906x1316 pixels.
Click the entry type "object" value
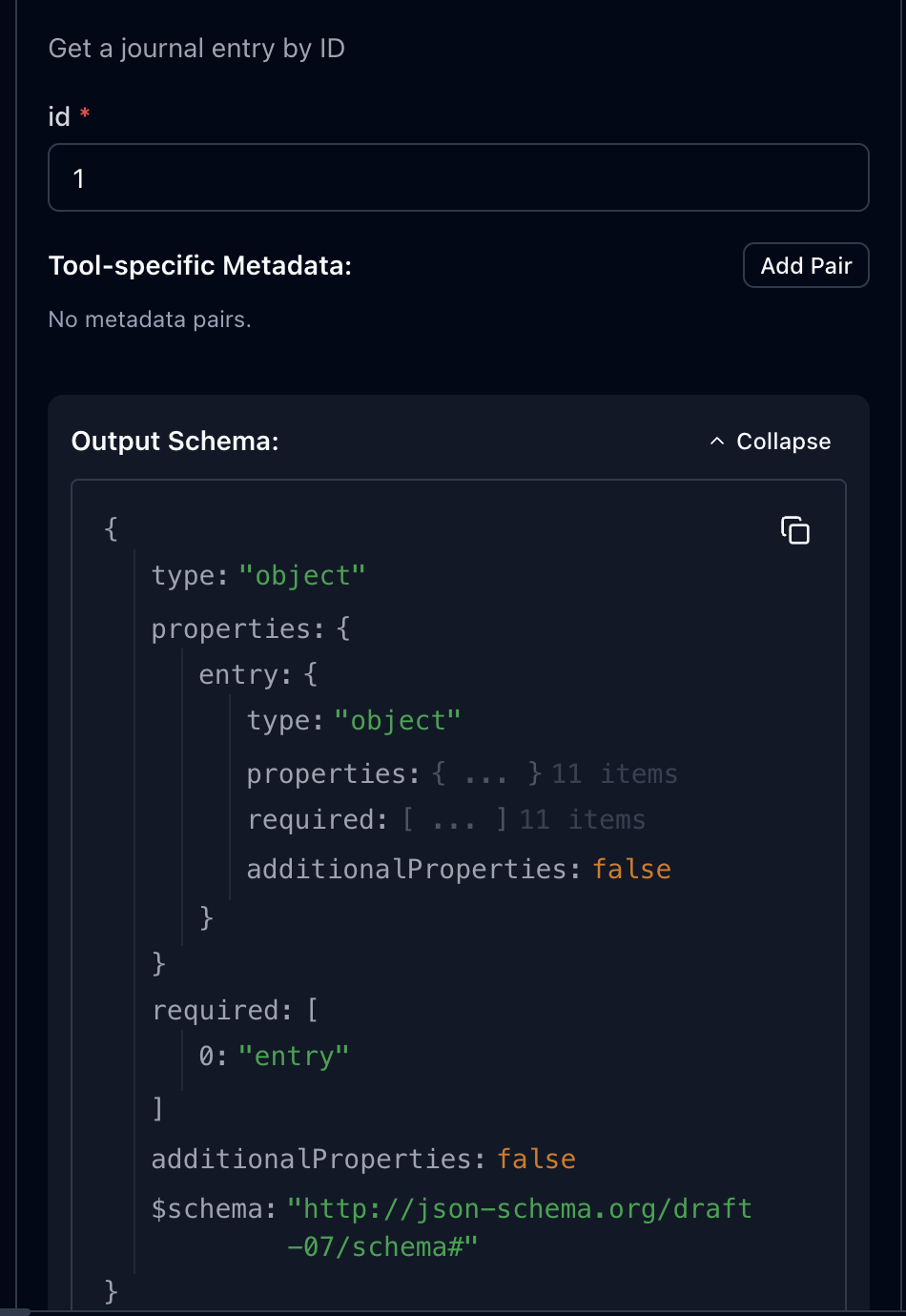(x=397, y=721)
